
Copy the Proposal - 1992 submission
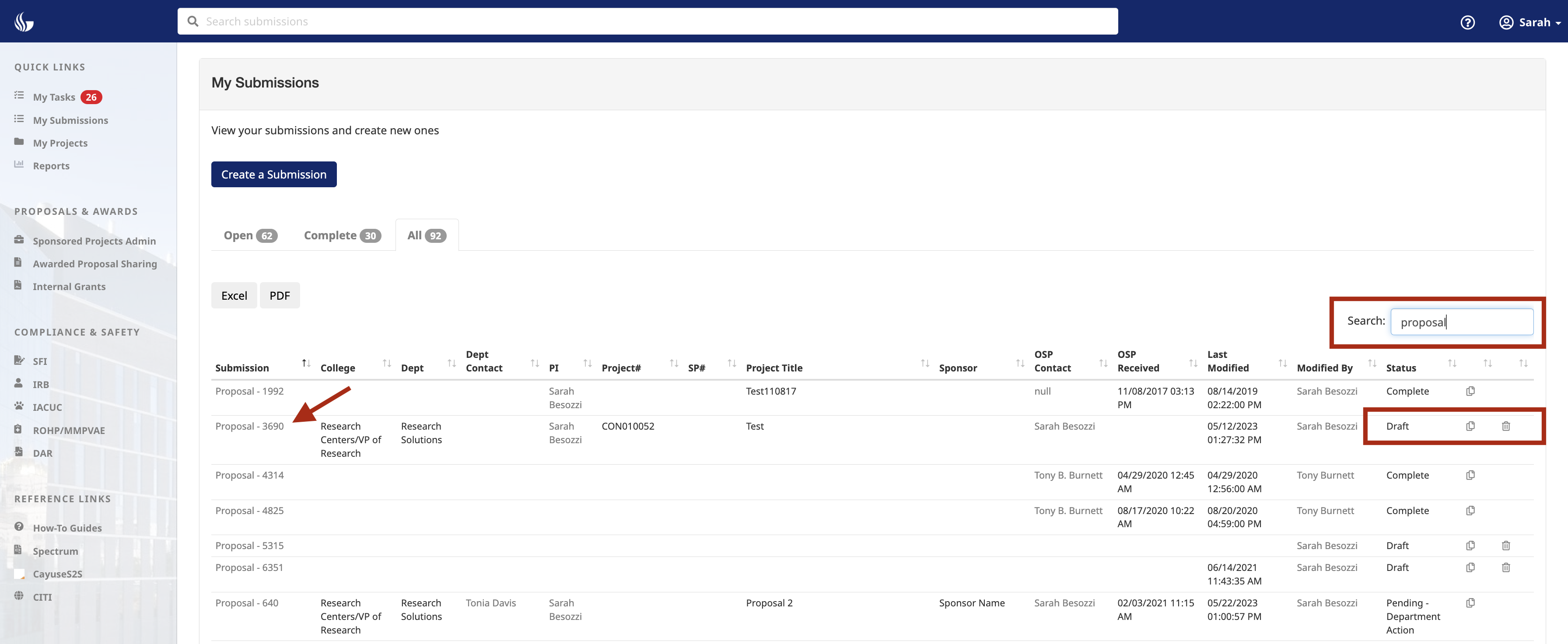1470,391
